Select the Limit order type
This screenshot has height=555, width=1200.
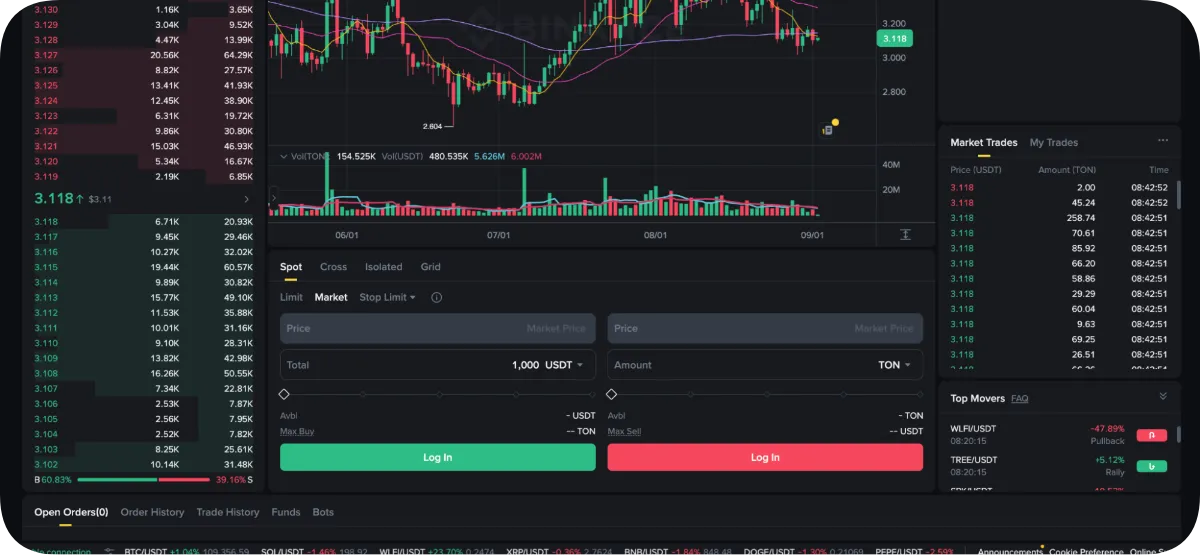(x=291, y=297)
